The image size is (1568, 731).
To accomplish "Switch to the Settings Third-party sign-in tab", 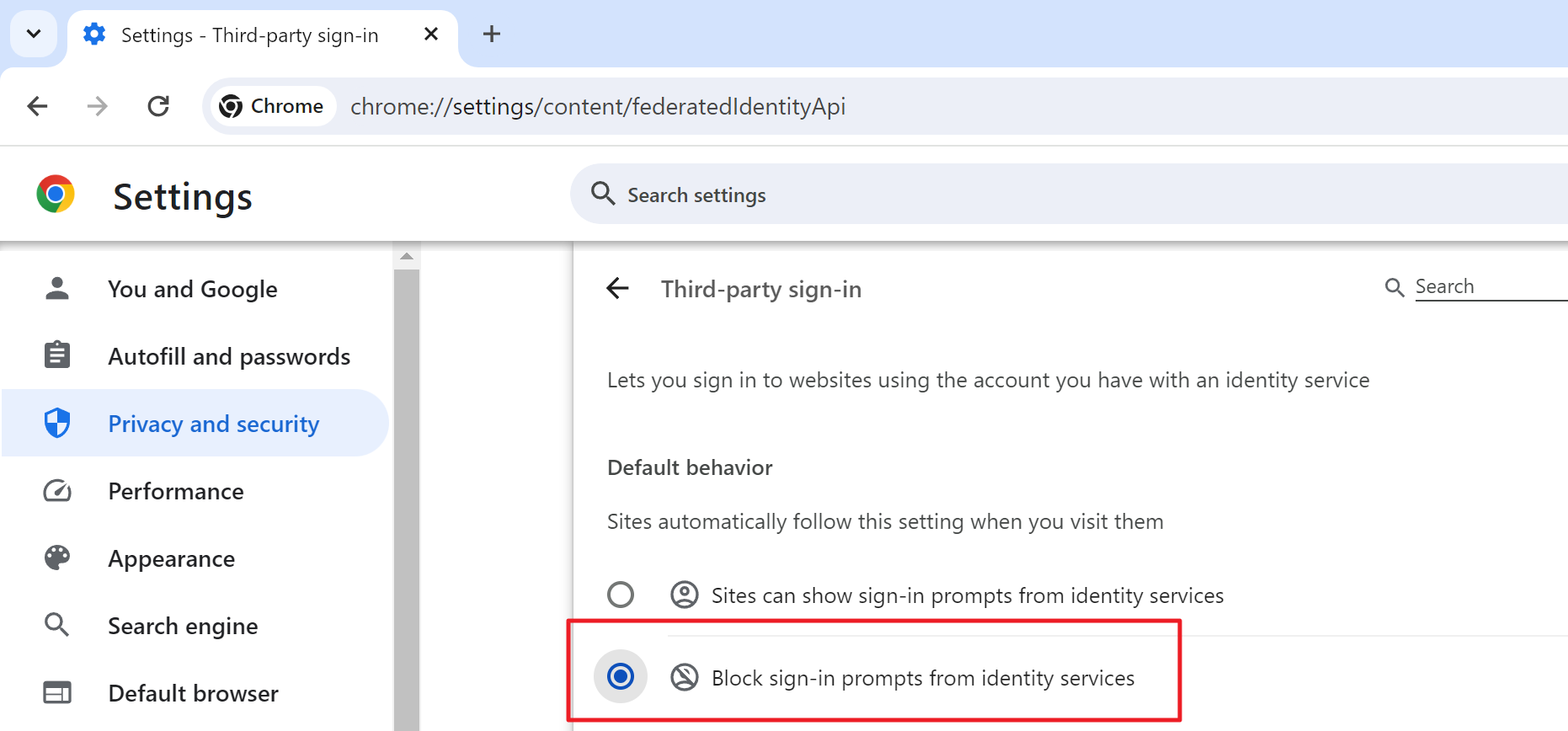I will (249, 35).
